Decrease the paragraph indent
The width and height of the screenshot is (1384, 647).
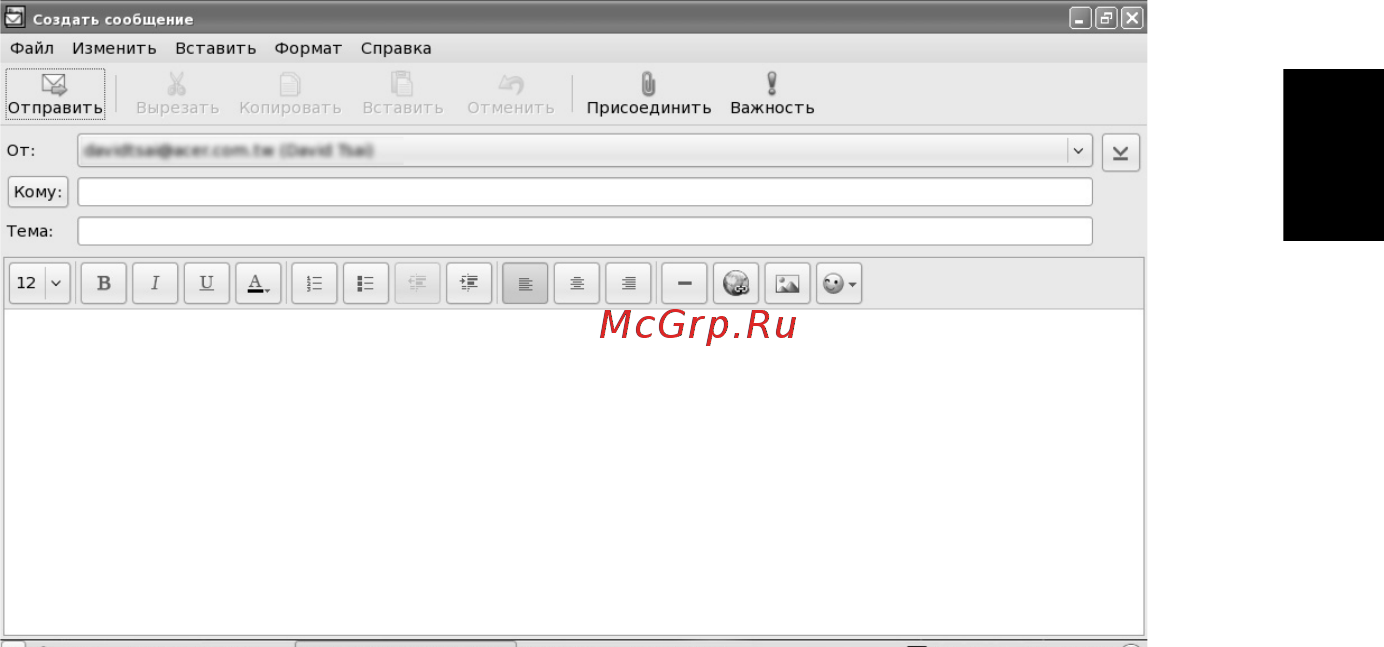click(417, 283)
